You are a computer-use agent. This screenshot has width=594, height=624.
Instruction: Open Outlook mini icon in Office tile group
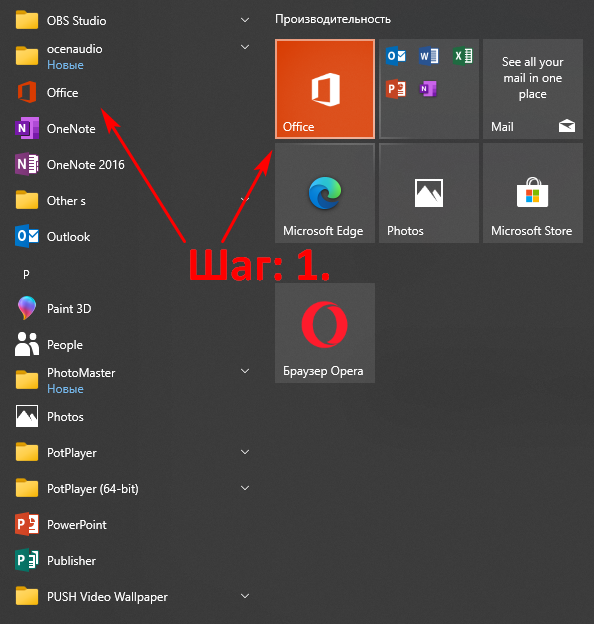pyautogui.click(x=396, y=56)
